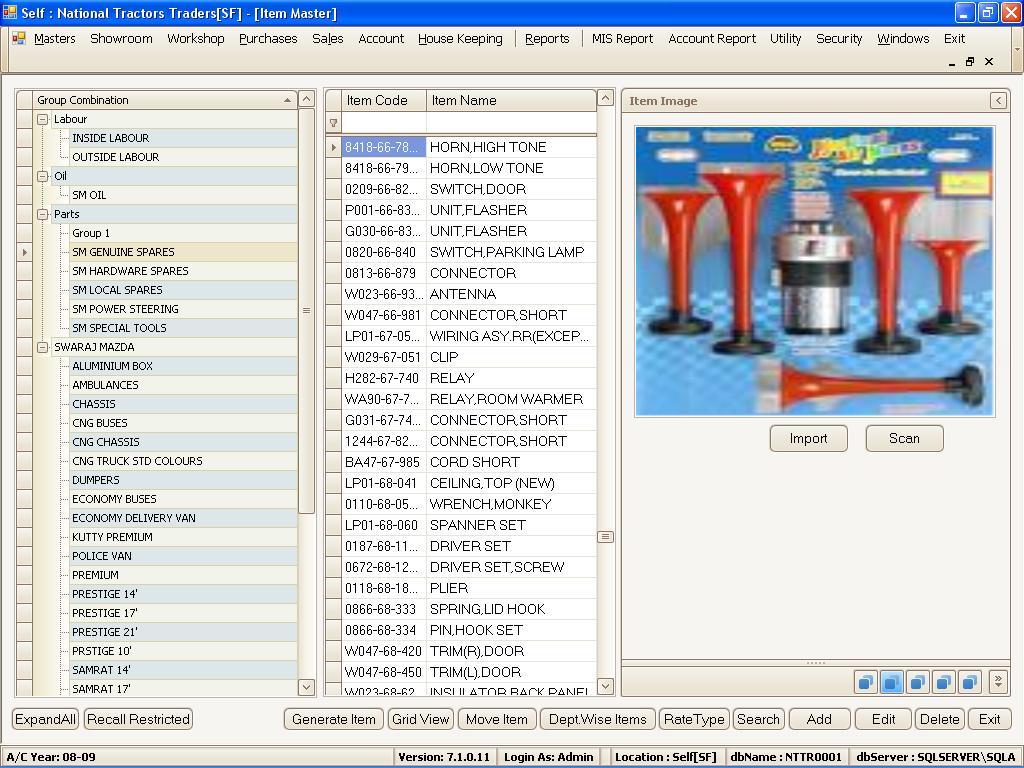Click the last blue panel icon before the chevron
1024x768 pixels.
point(969,682)
